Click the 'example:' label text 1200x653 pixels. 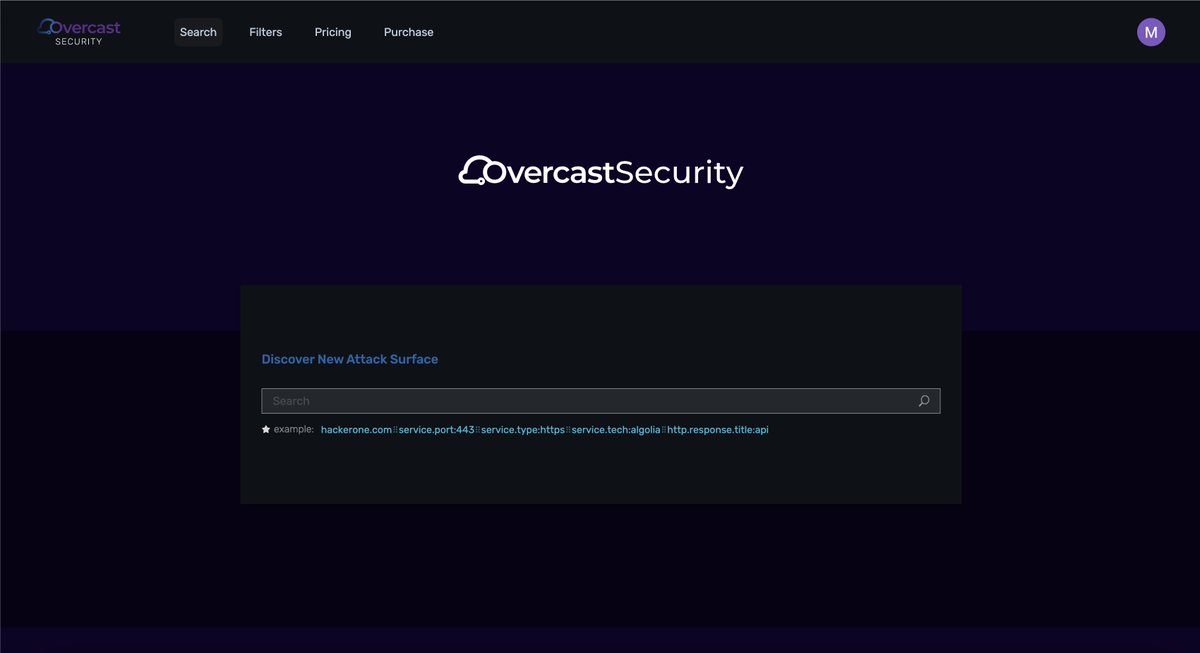[x=294, y=429]
